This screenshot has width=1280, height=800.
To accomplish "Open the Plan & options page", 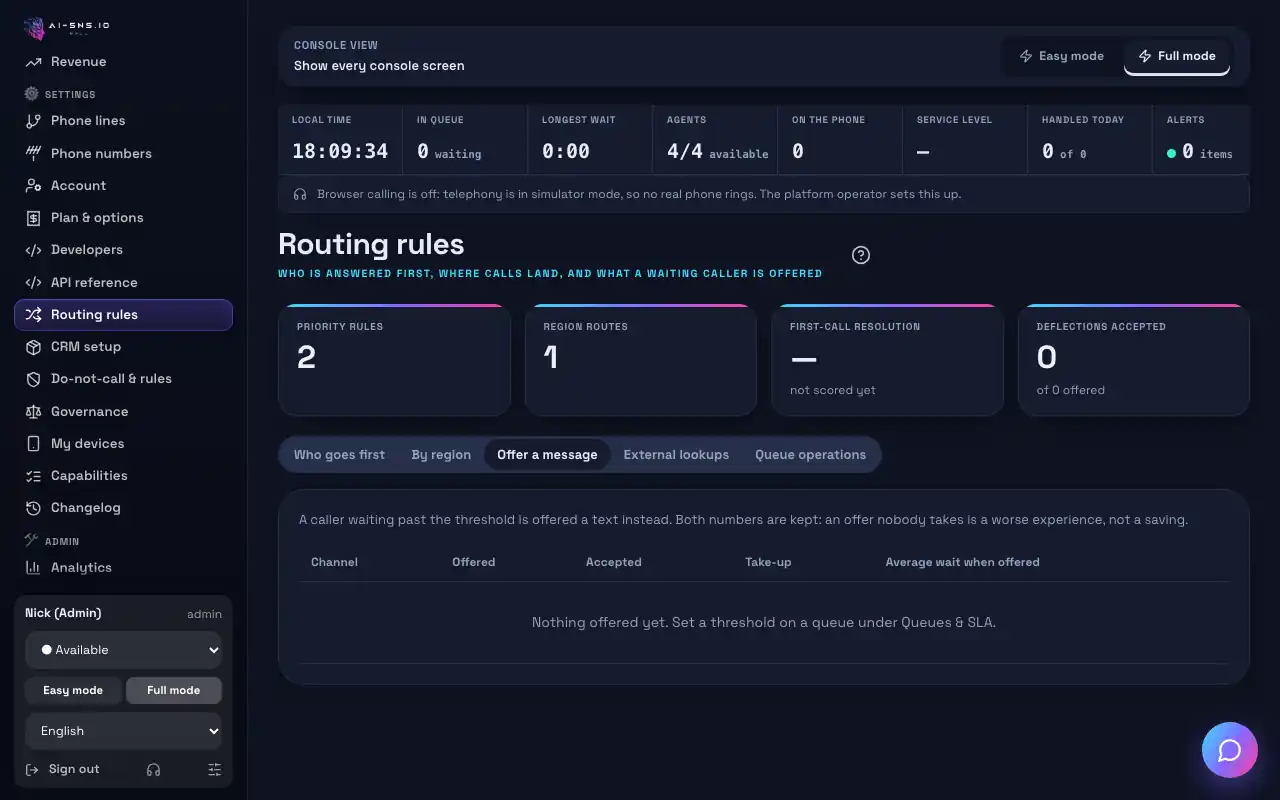I will pyautogui.click(x=124, y=218).
